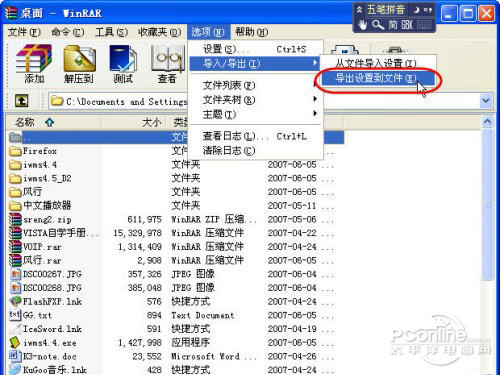Image resolution: width=500 pixels, height=375 pixels.
Task: Choose 清除日志 (C) menu entry
Action: (x=255, y=151)
